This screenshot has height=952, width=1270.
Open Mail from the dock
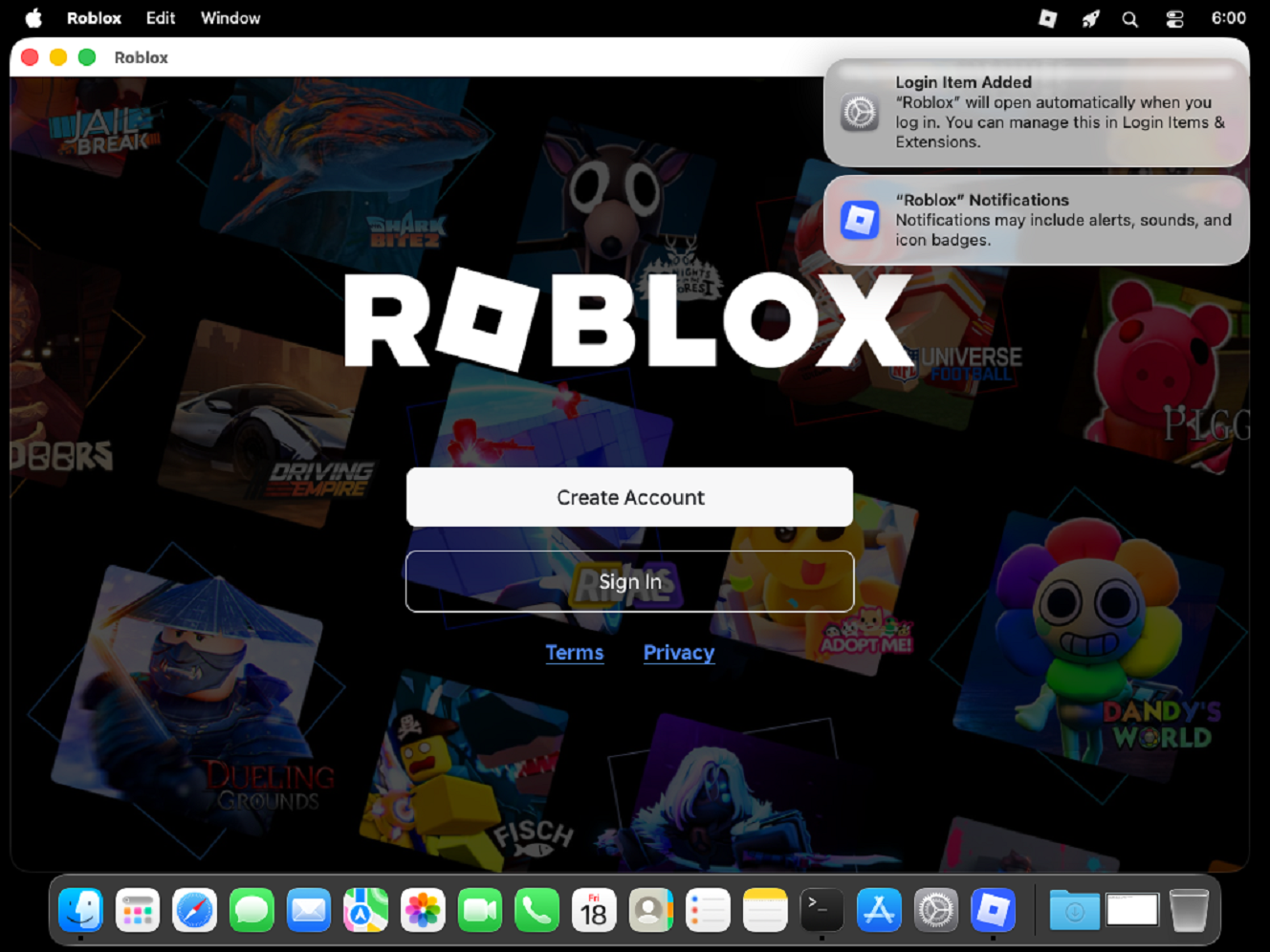pyautogui.click(x=309, y=910)
